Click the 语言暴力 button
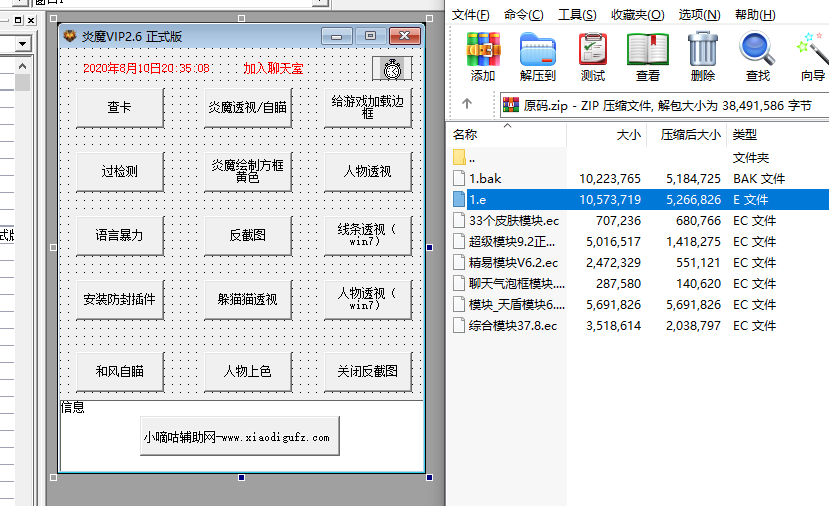 tap(120, 235)
